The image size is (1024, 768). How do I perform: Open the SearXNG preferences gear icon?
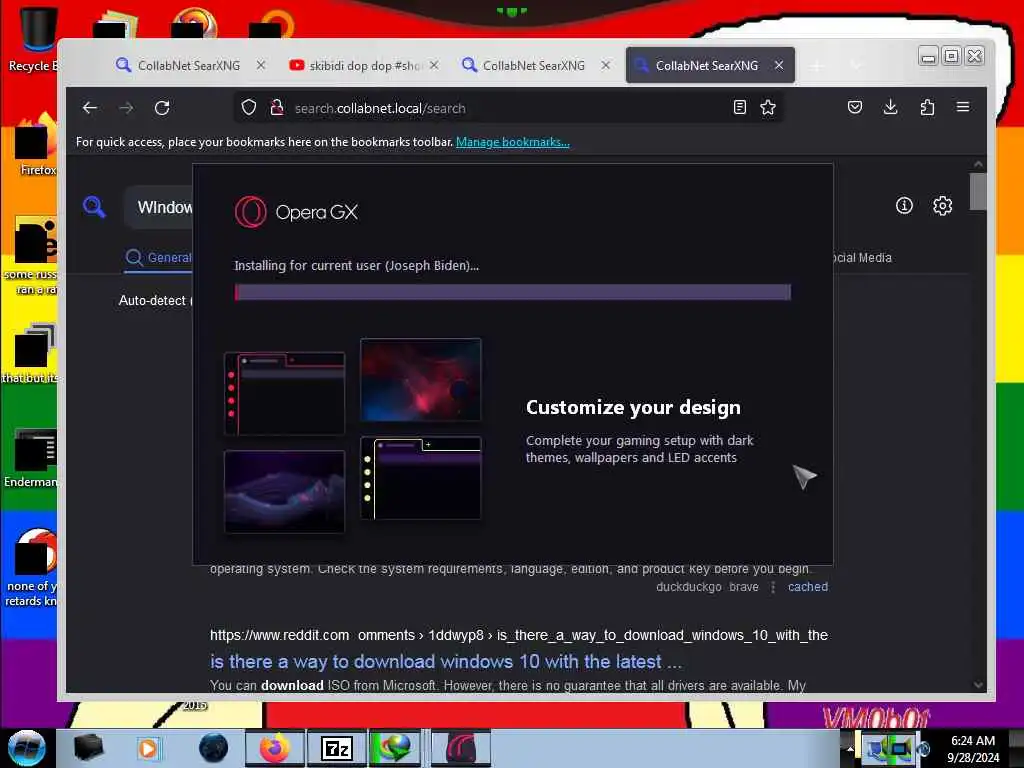[942, 206]
